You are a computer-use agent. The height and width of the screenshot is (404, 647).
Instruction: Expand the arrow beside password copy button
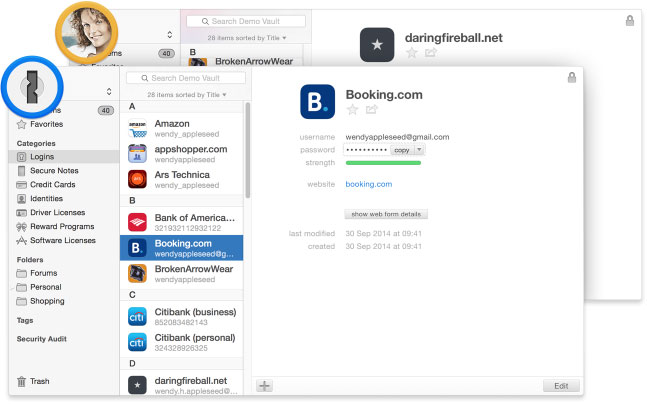point(419,149)
